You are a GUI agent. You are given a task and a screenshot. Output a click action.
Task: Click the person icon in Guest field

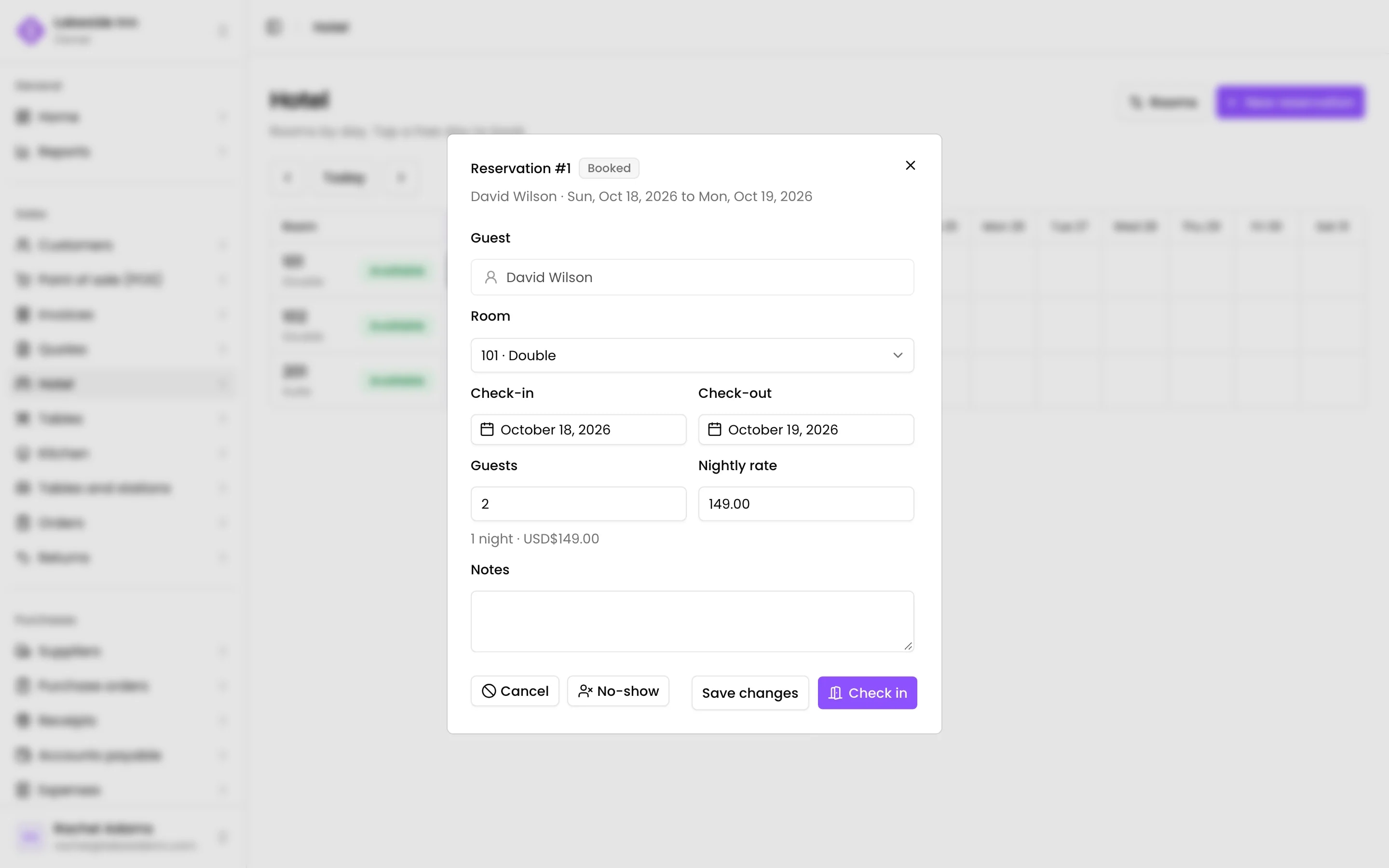(x=491, y=277)
